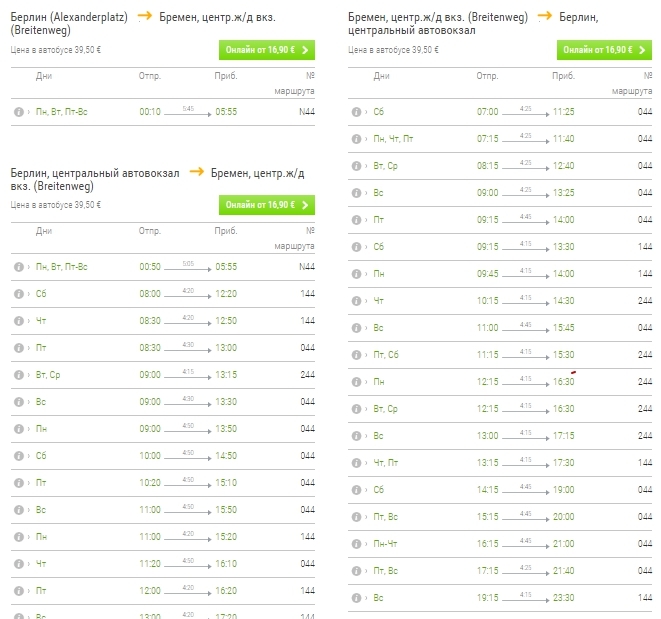
Task: Show info for the 07:00 Saturday Bremen departure
Action: point(356,112)
